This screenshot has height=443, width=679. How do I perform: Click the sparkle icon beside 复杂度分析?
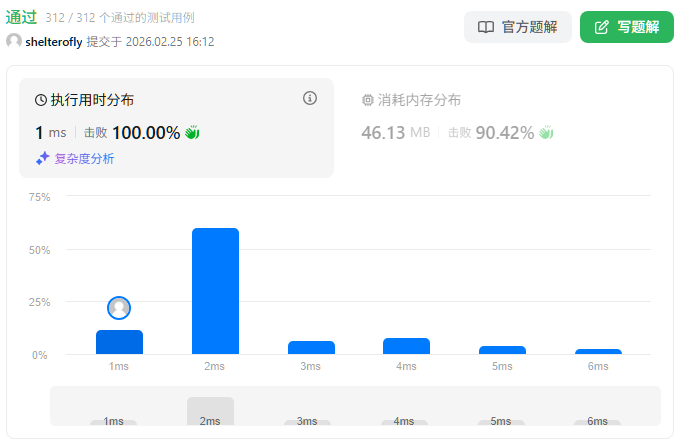click(42, 158)
